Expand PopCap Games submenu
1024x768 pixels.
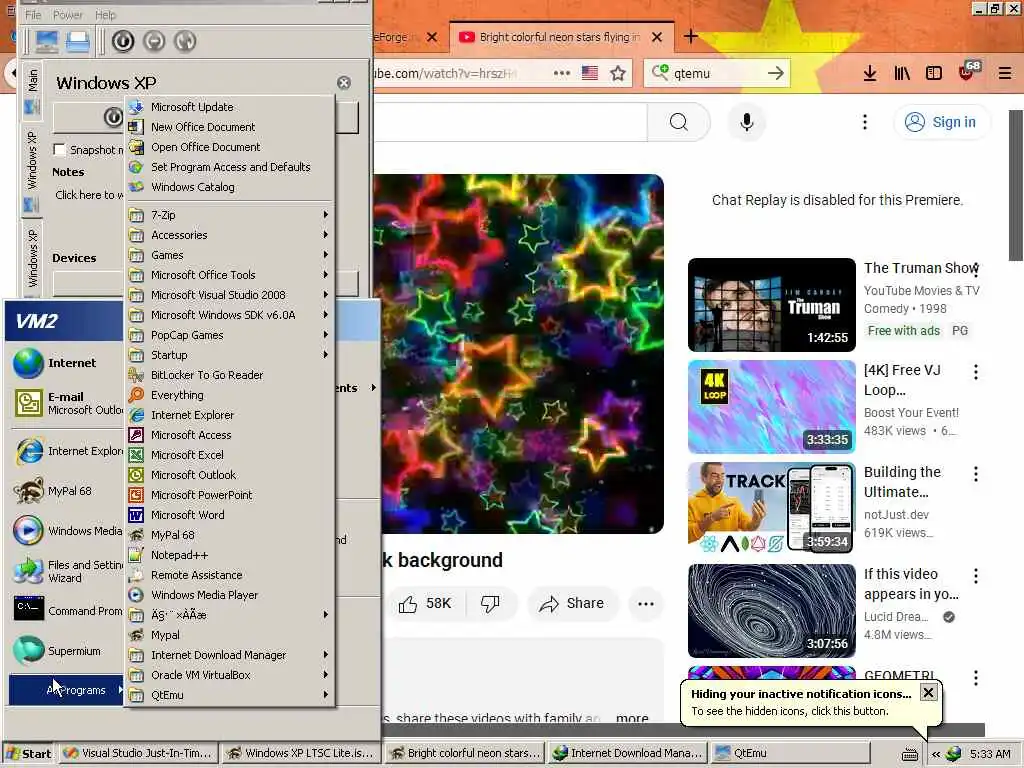(229, 335)
